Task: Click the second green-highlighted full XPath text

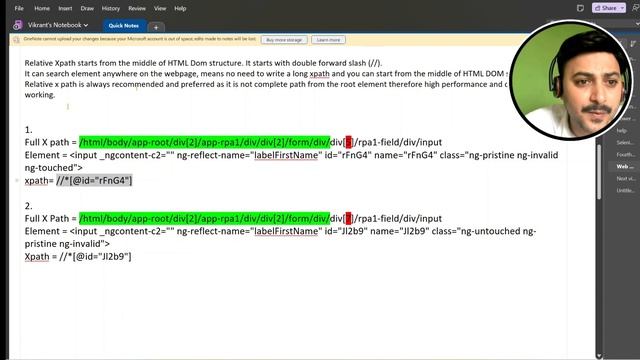Action: 204,218
